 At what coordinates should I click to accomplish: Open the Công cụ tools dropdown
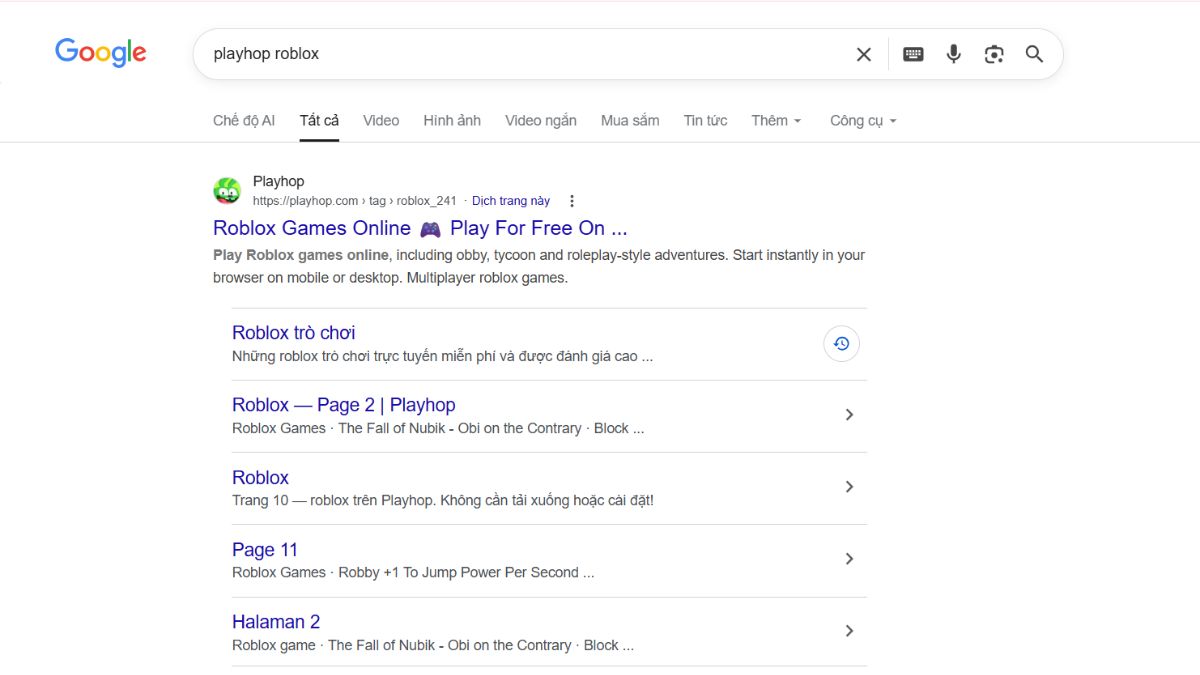click(x=863, y=121)
